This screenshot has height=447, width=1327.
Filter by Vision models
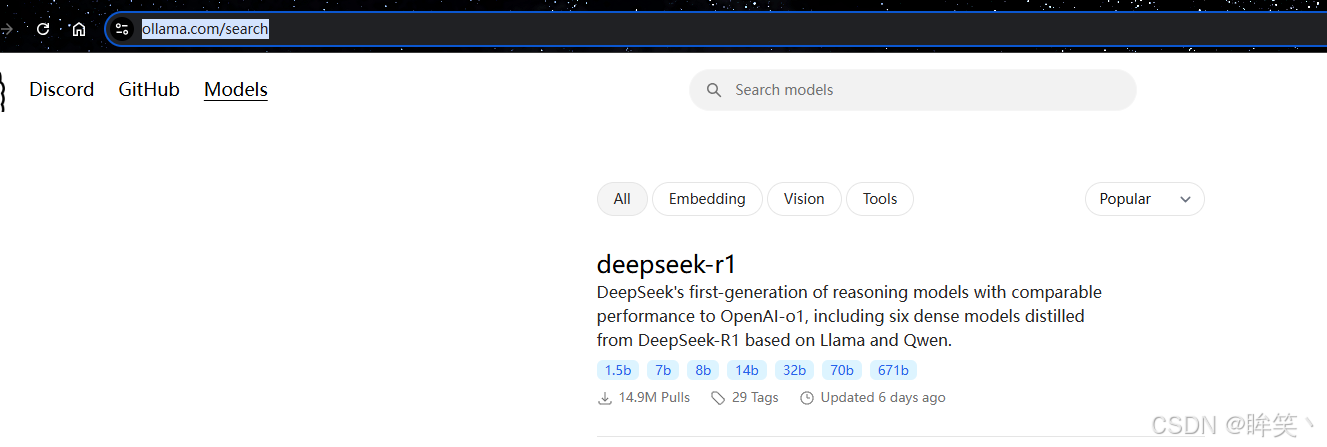(804, 199)
